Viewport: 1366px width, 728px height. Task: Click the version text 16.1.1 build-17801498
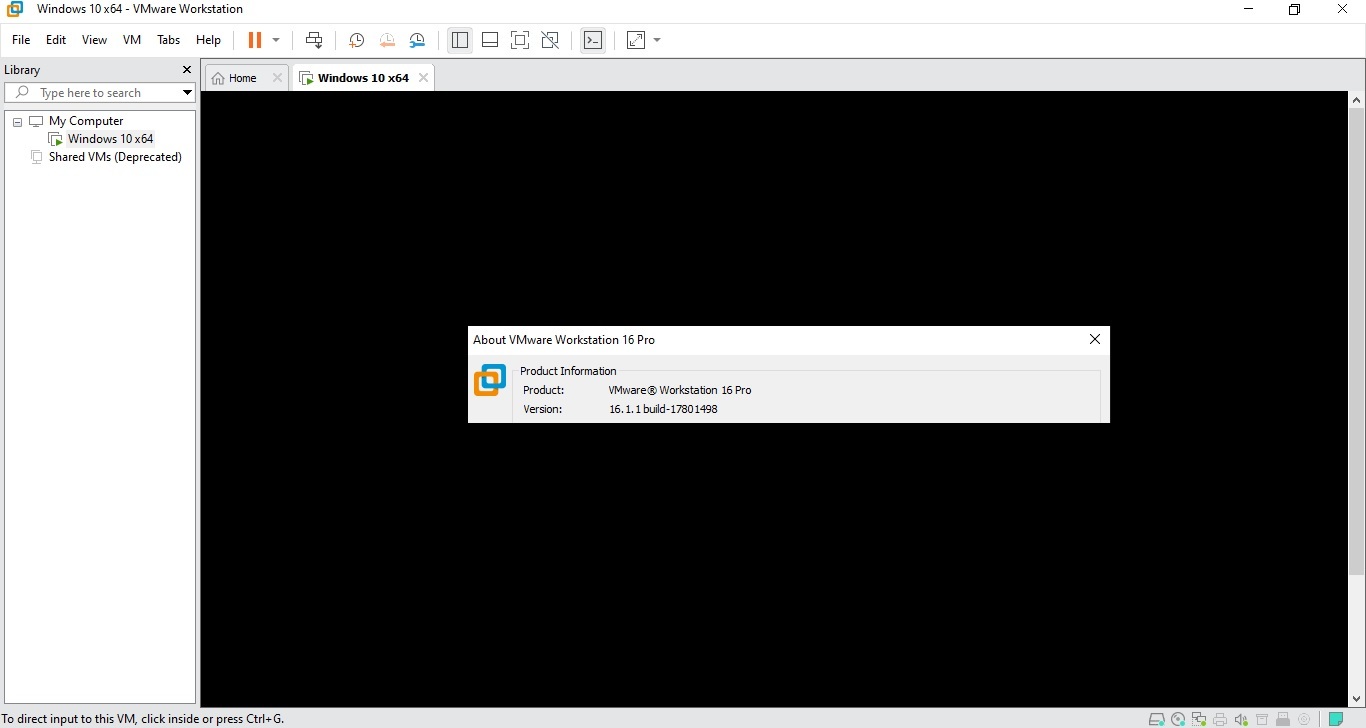point(663,409)
